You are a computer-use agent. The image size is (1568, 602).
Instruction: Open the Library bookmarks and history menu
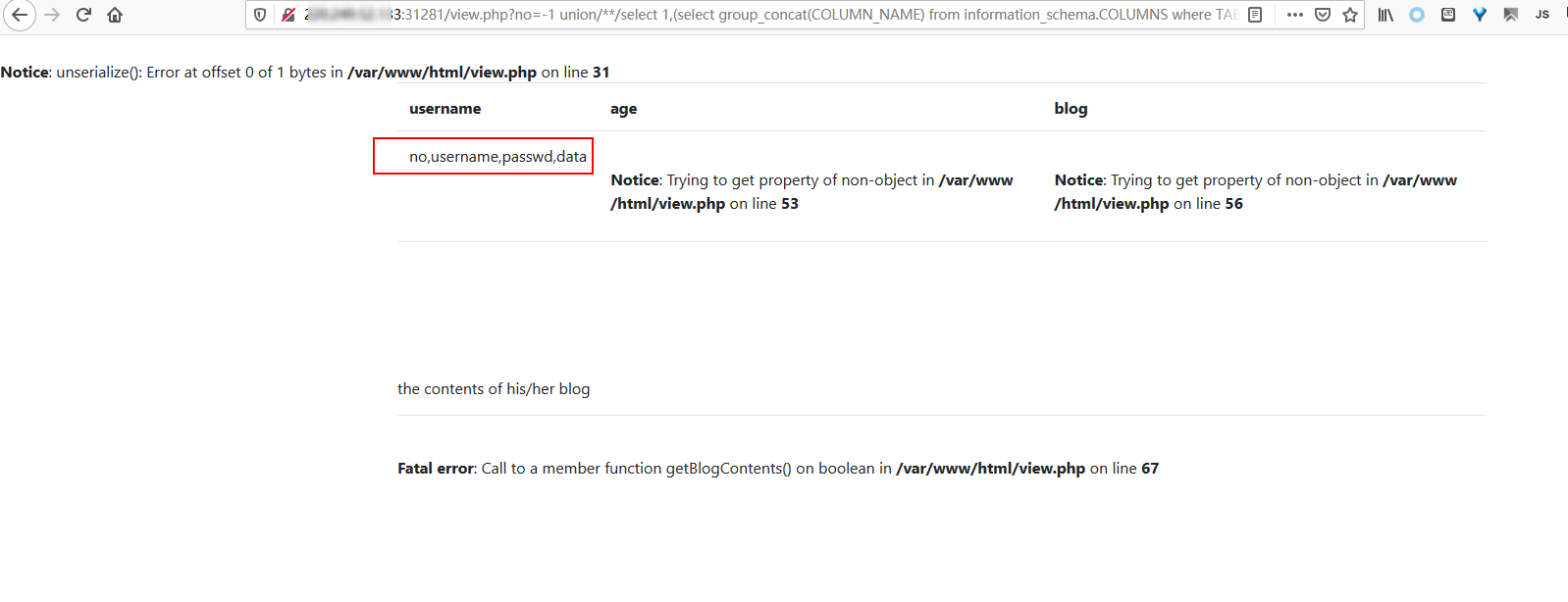1385,15
